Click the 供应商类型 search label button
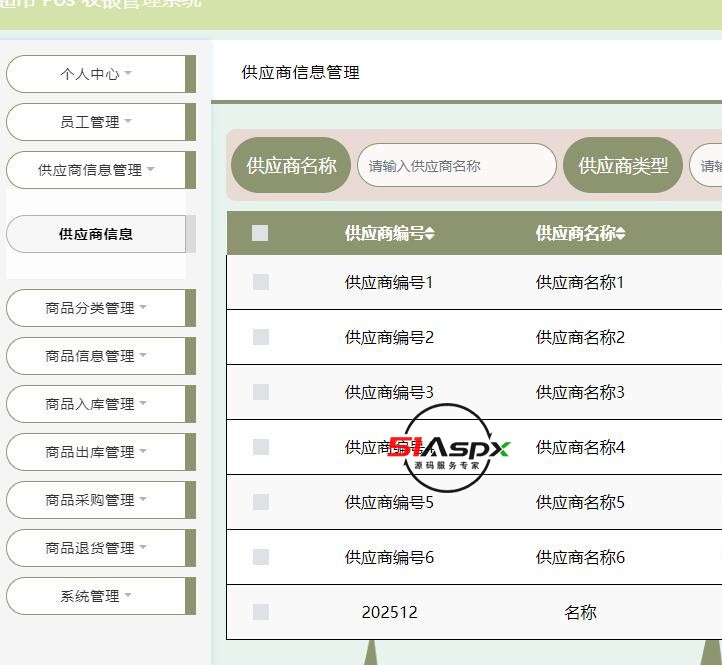This screenshot has height=665, width=722. coord(623,165)
